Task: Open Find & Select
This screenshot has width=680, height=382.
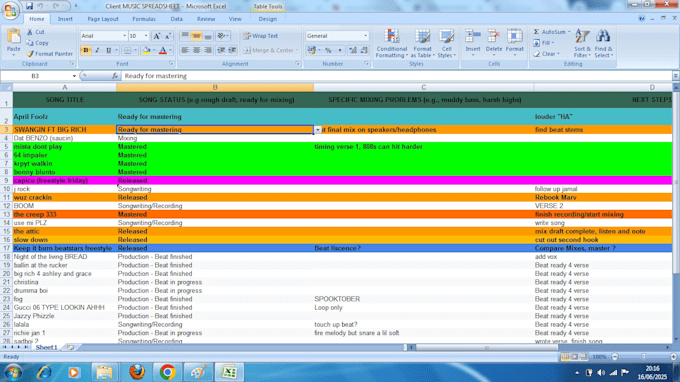Action: pos(603,43)
